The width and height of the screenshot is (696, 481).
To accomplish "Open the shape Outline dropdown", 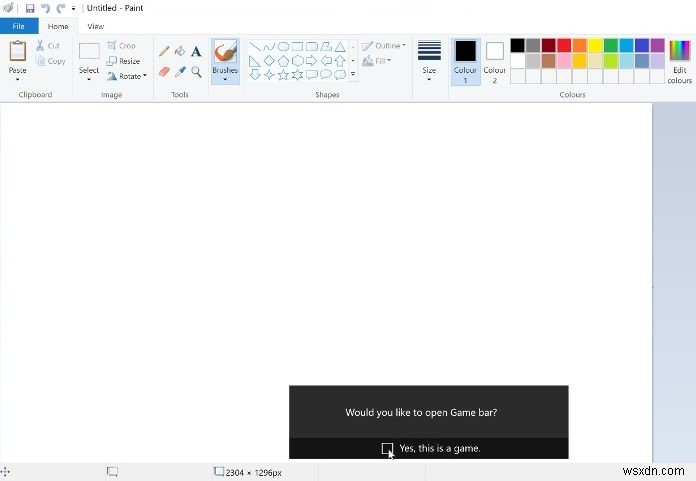I will coord(384,45).
